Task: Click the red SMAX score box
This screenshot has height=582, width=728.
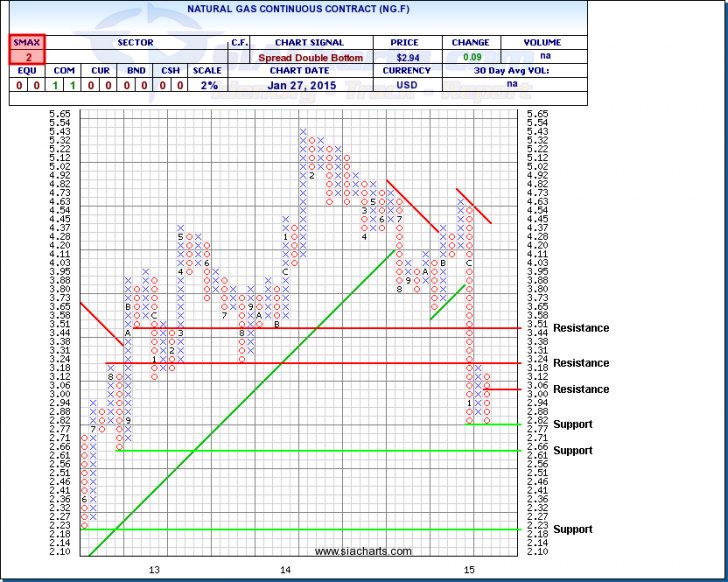Action: (22, 50)
